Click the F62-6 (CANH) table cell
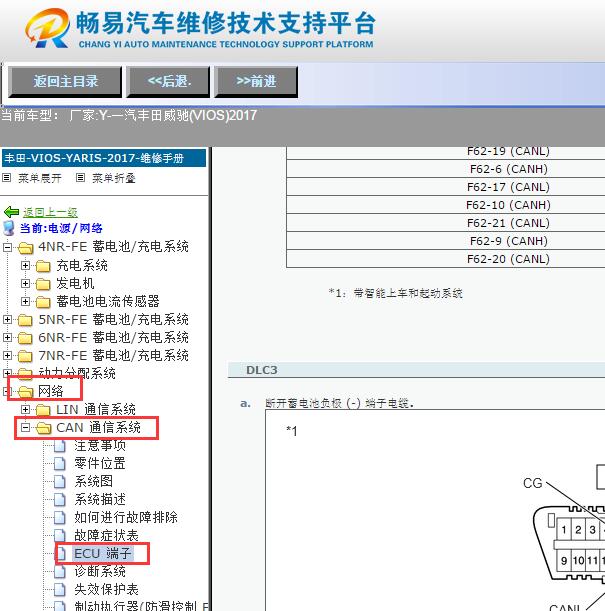The width and height of the screenshot is (605, 611). 446,169
